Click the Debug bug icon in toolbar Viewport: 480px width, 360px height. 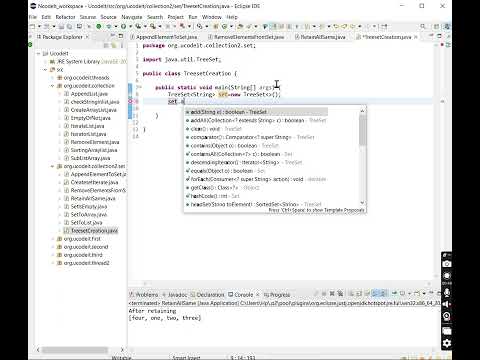tap(108, 26)
